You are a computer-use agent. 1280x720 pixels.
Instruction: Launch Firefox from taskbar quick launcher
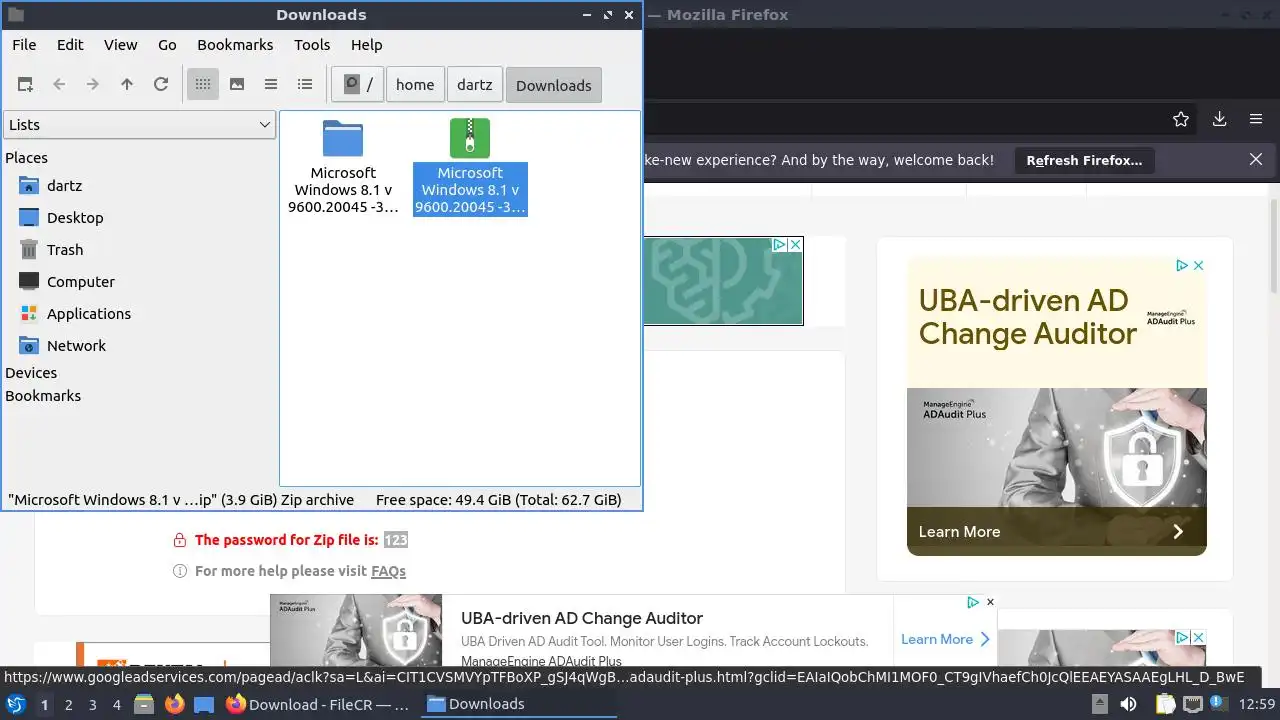175,705
